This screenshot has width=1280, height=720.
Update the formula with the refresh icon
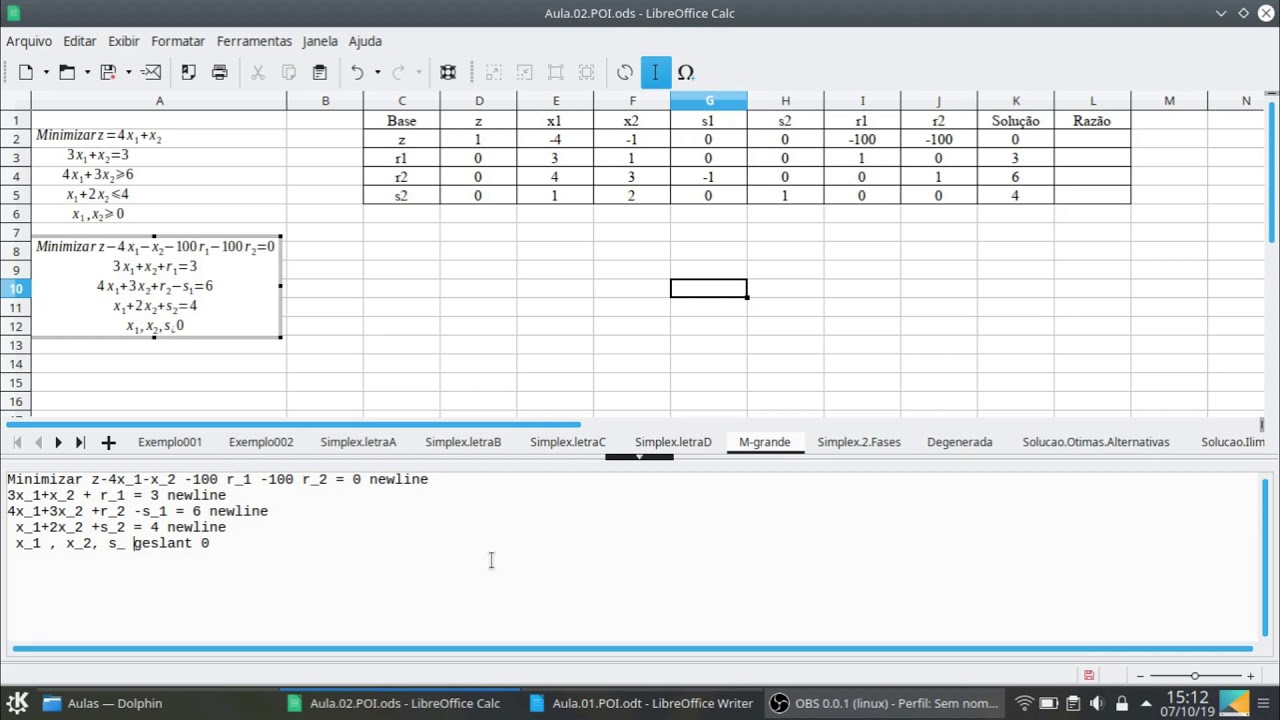625,72
